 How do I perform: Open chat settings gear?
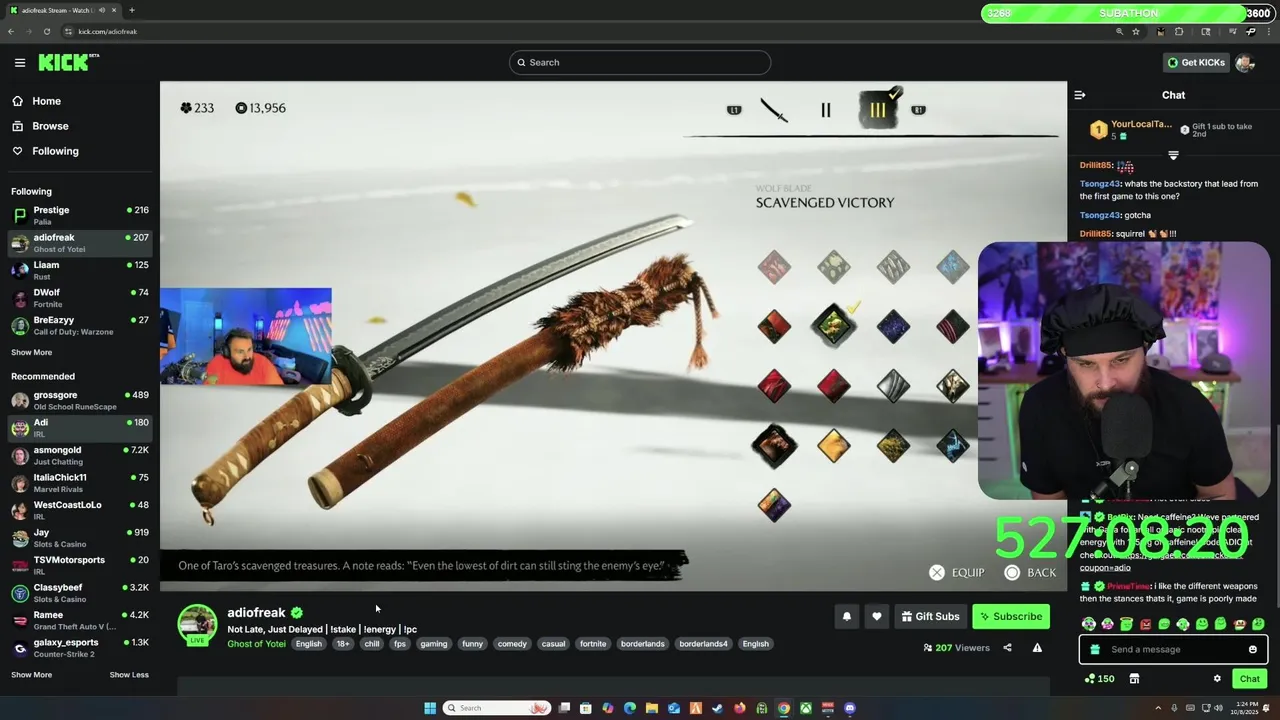point(1217,679)
